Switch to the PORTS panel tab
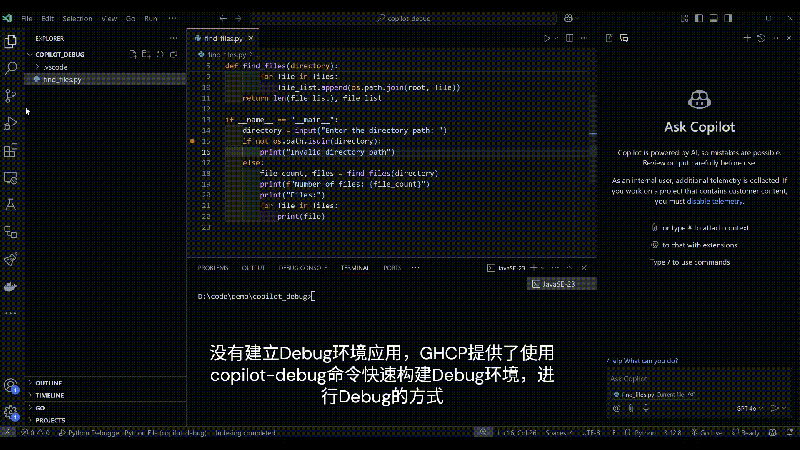This screenshot has height=450, width=800. [392, 268]
